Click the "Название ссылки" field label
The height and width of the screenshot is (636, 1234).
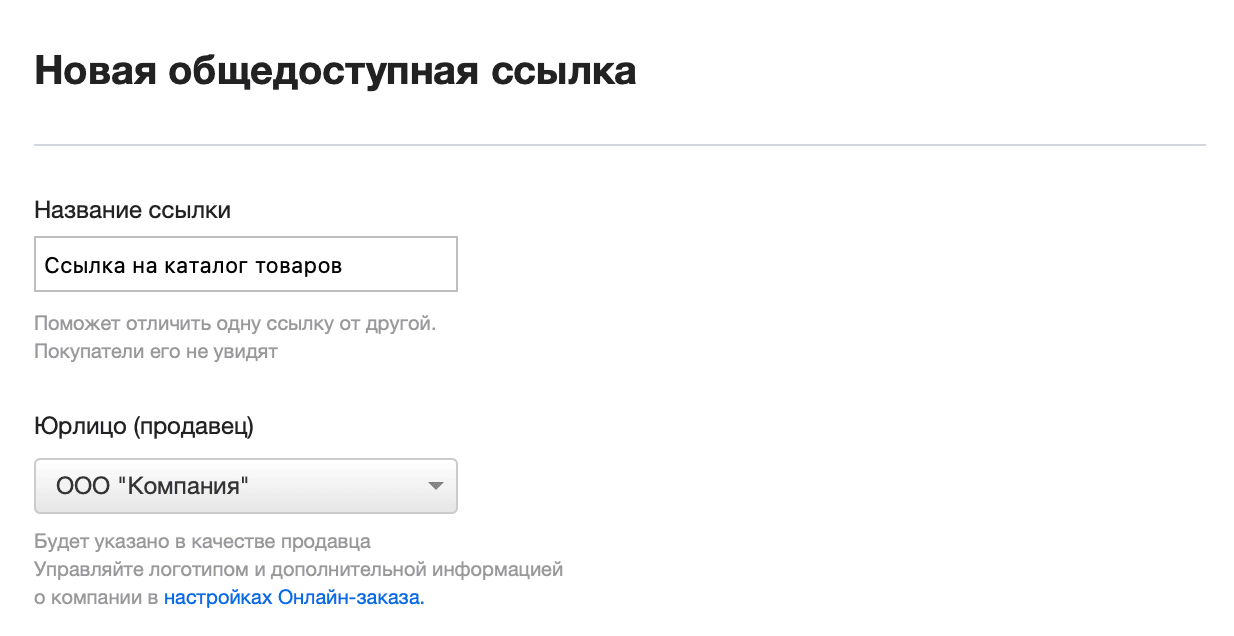pos(132,210)
